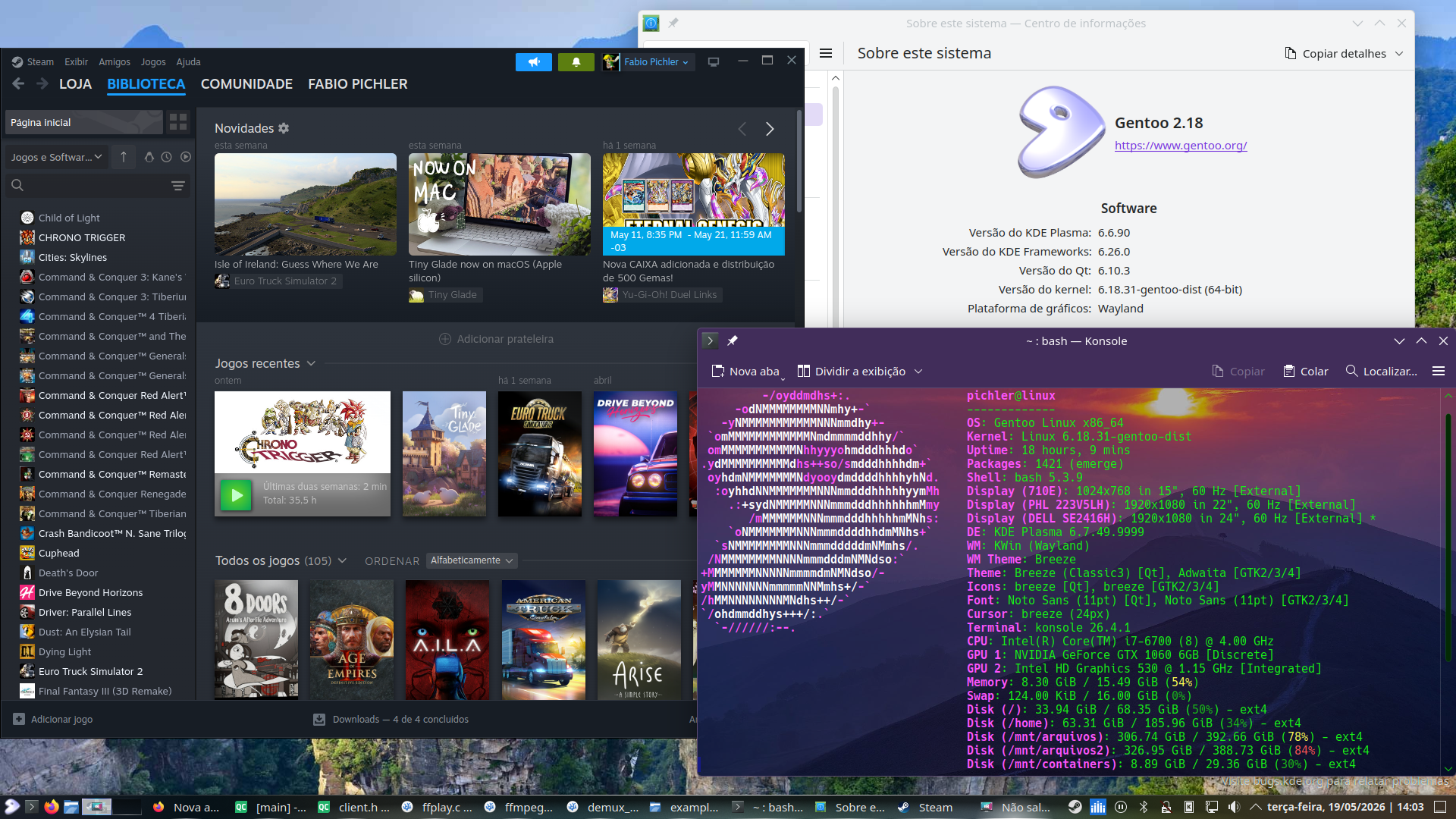Select Página inicial in Steam library
This screenshot has width=1456, height=819.
click(83, 122)
